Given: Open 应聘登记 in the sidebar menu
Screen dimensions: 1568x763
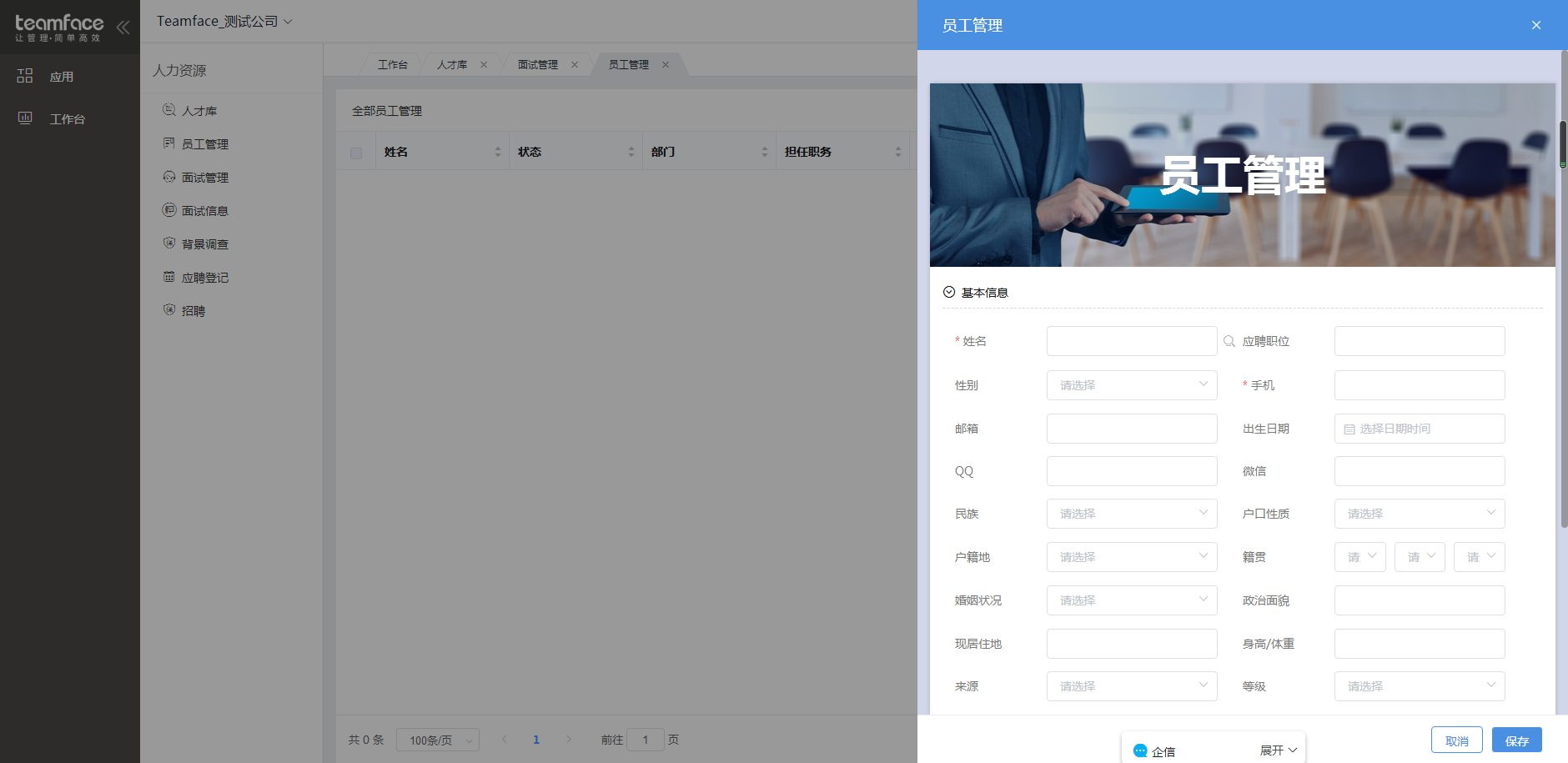Looking at the screenshot, I should click(205, 278).
